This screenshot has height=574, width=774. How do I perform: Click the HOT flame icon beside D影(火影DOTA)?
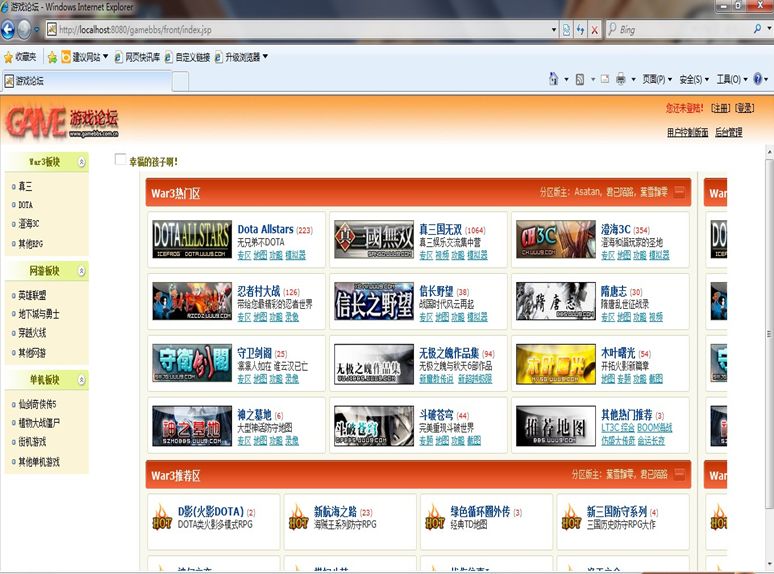click(x=161, y=517)
